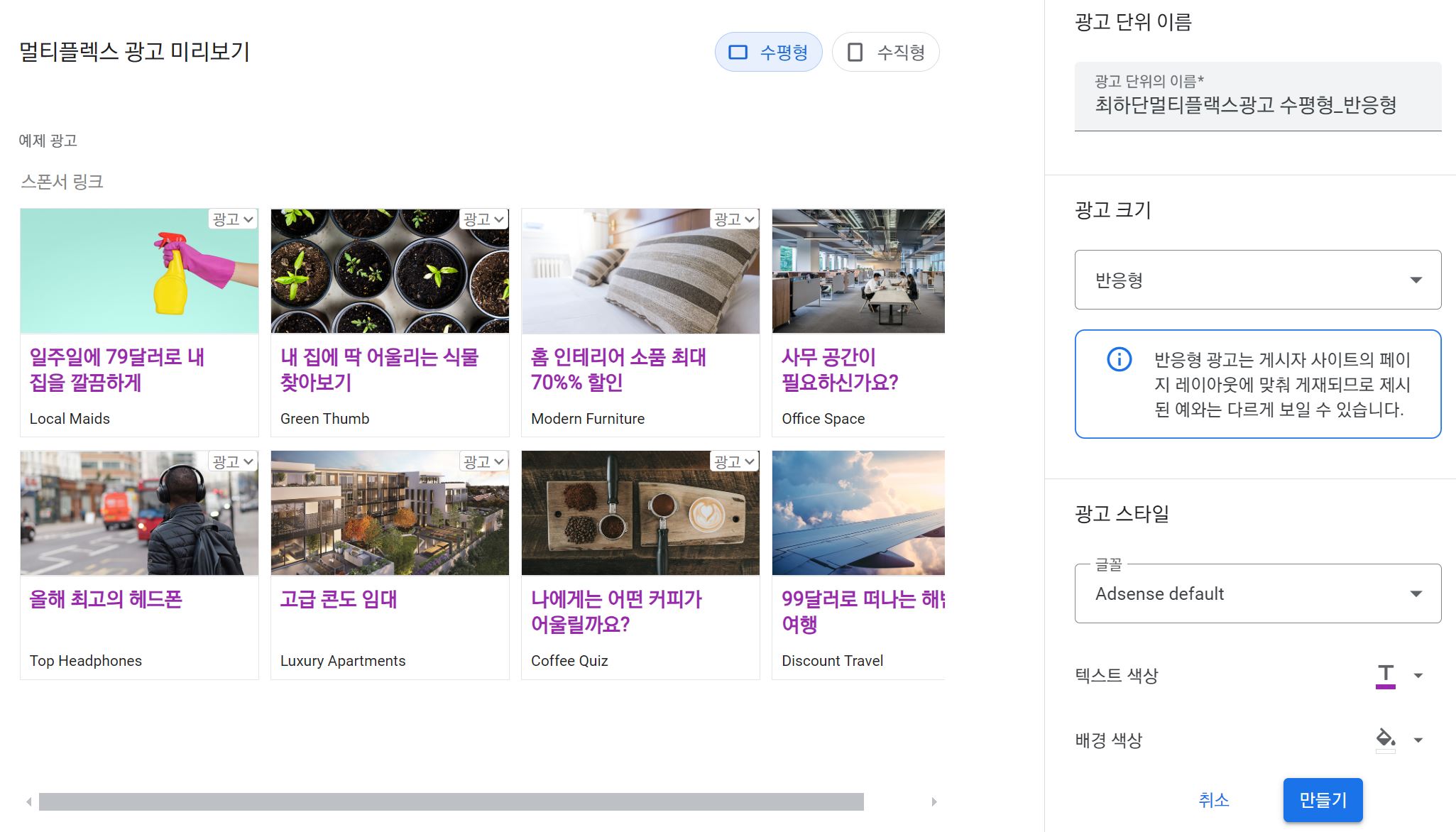Click the 광고 단위의 이름 input field
This screenshot has width=1456, height=832.
click(x=1257, y=105)
